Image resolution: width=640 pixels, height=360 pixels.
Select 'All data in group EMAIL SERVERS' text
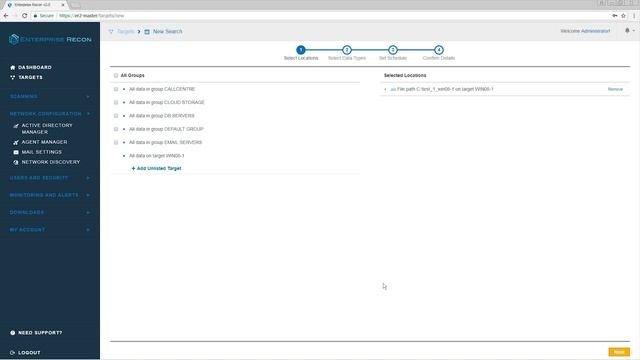point(165,142)
